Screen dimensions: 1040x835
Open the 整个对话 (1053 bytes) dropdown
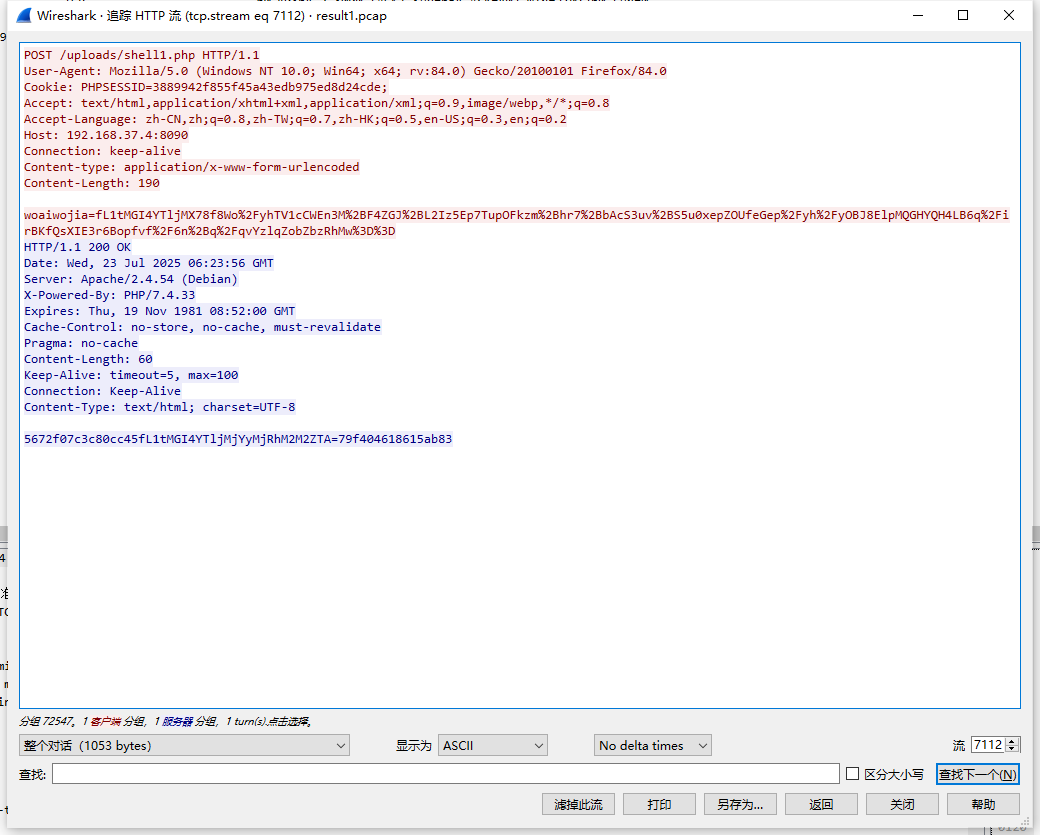coord(184,745)
